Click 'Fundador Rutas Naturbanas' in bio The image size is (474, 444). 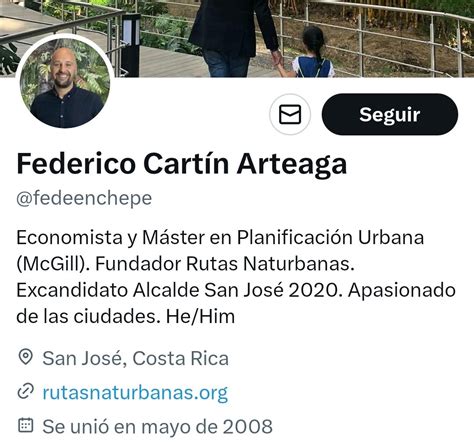[224, 264]
